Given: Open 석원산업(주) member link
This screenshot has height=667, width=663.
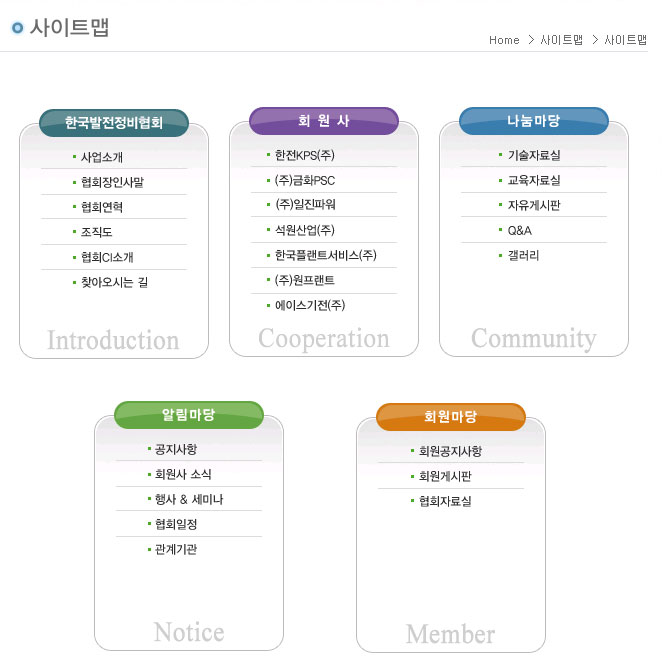Looking at the screenshot, I should (304, 230).
